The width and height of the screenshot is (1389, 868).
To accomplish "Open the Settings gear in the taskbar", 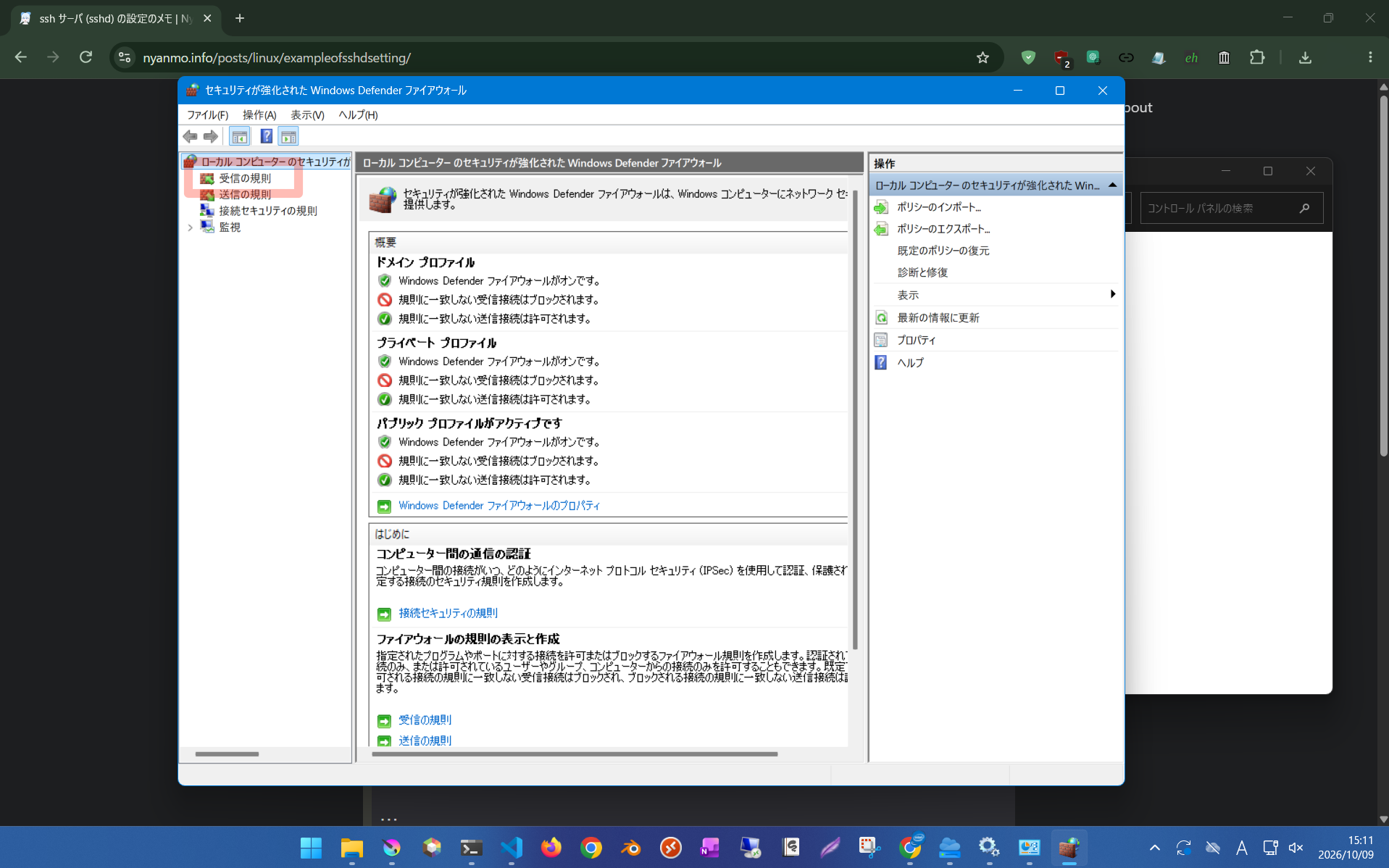I will 989,847.
